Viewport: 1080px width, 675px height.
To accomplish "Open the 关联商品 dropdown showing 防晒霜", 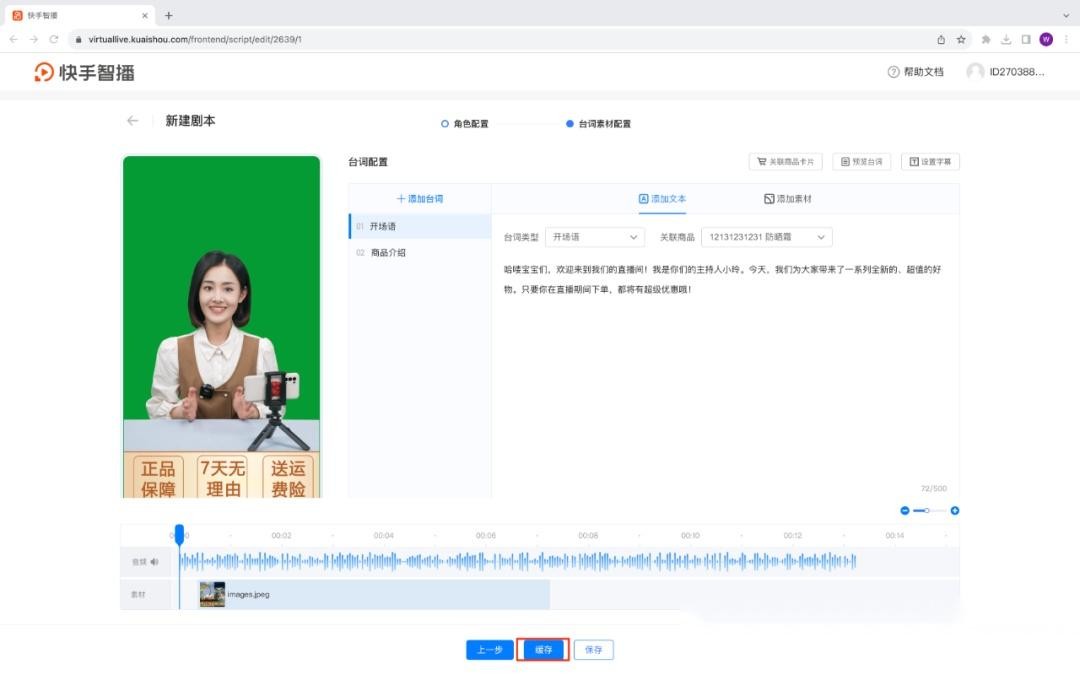I will pyautogui.click(x=767, y=237).
